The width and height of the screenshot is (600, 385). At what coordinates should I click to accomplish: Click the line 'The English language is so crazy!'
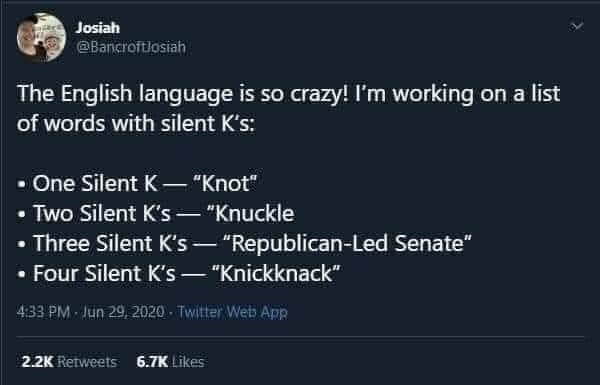click(183, 94)
